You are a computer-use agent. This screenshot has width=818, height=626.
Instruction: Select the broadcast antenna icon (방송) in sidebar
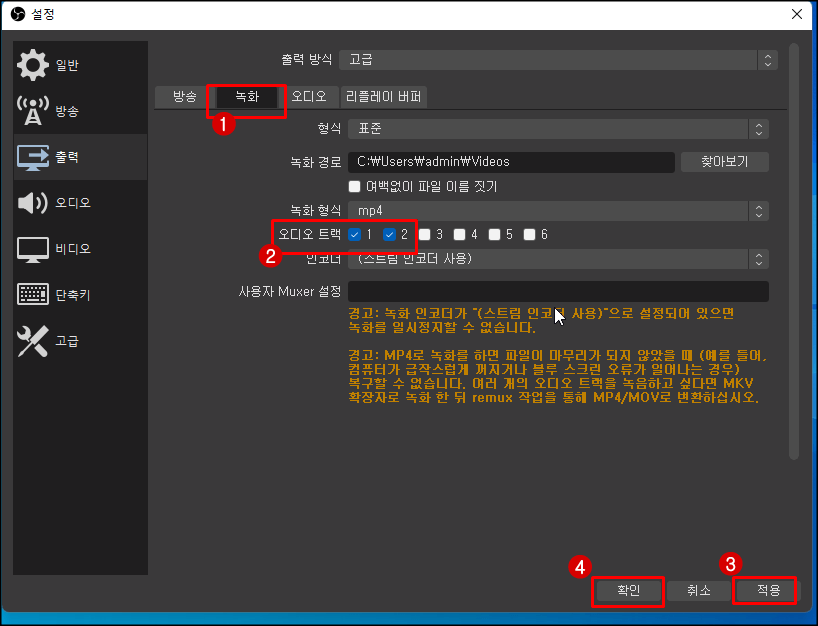point(32,111)
